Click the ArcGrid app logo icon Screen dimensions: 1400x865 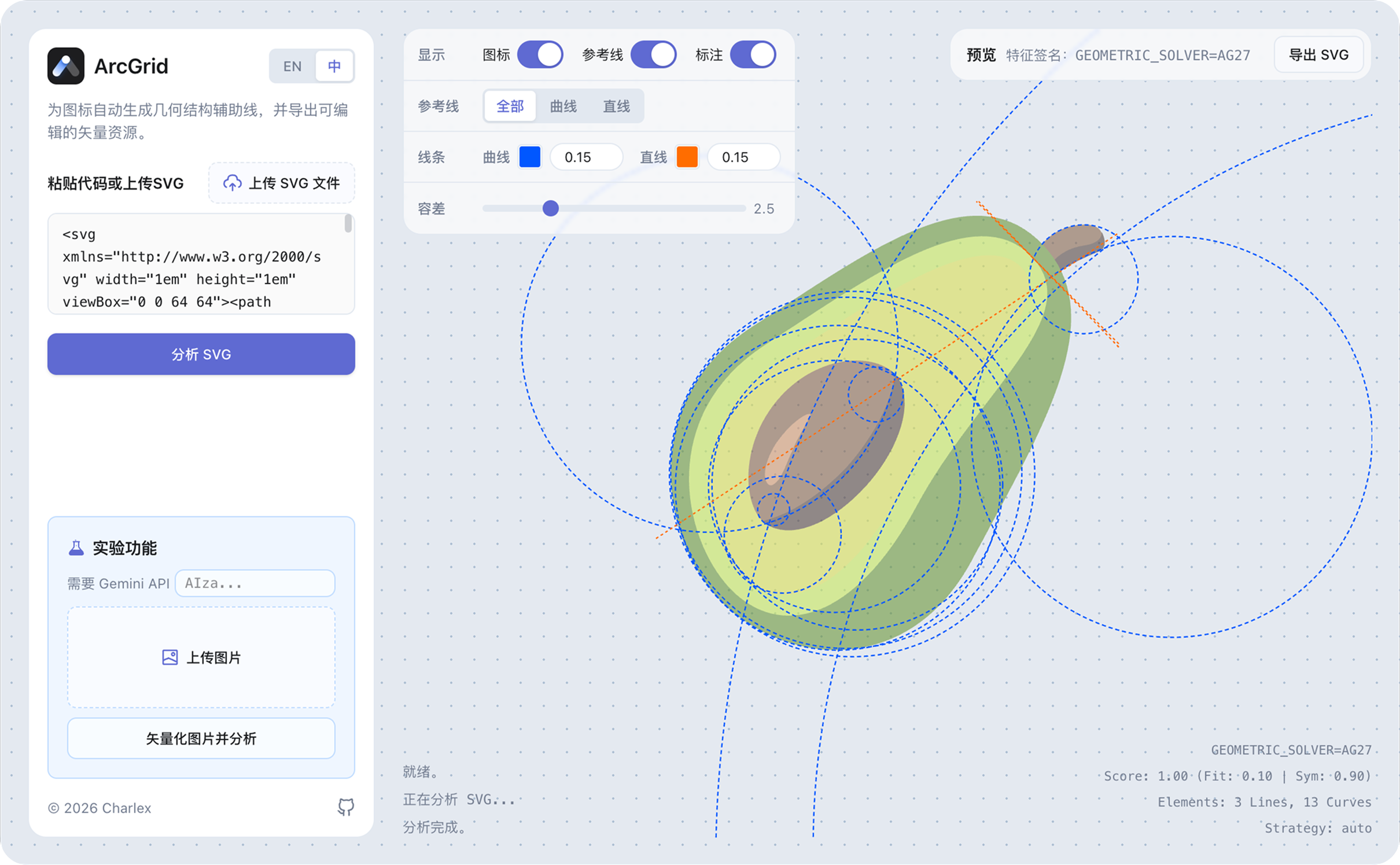coord(66,66)
